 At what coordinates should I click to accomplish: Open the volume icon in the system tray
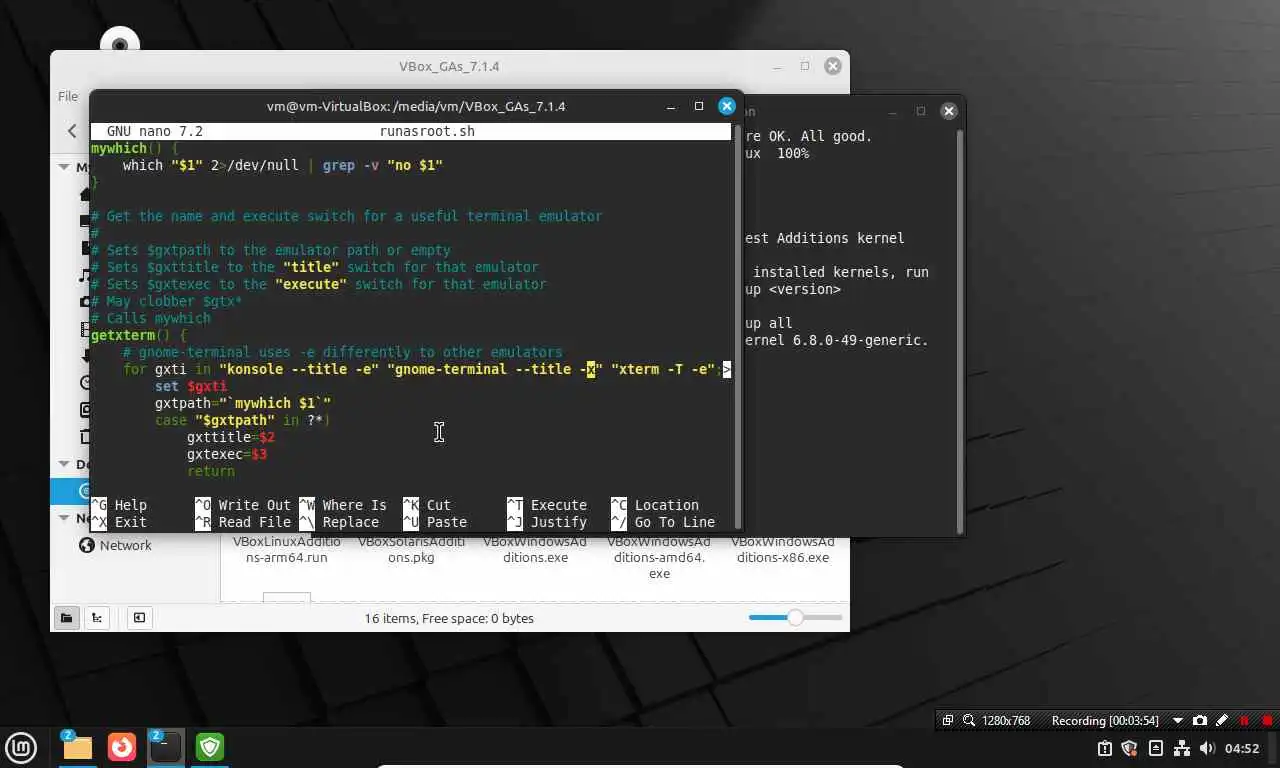click(1207, 748)
